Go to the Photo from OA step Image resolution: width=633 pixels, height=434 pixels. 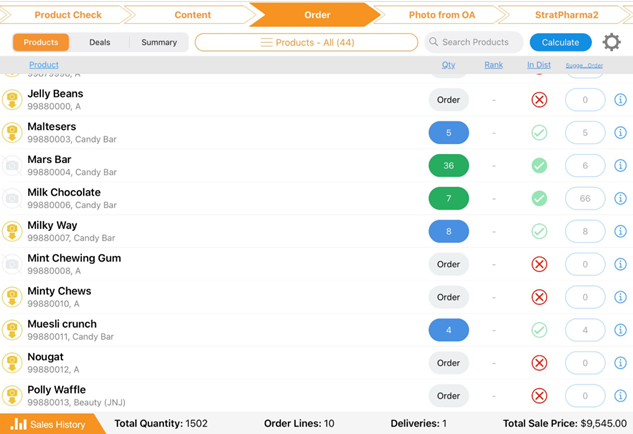[442, 15]
